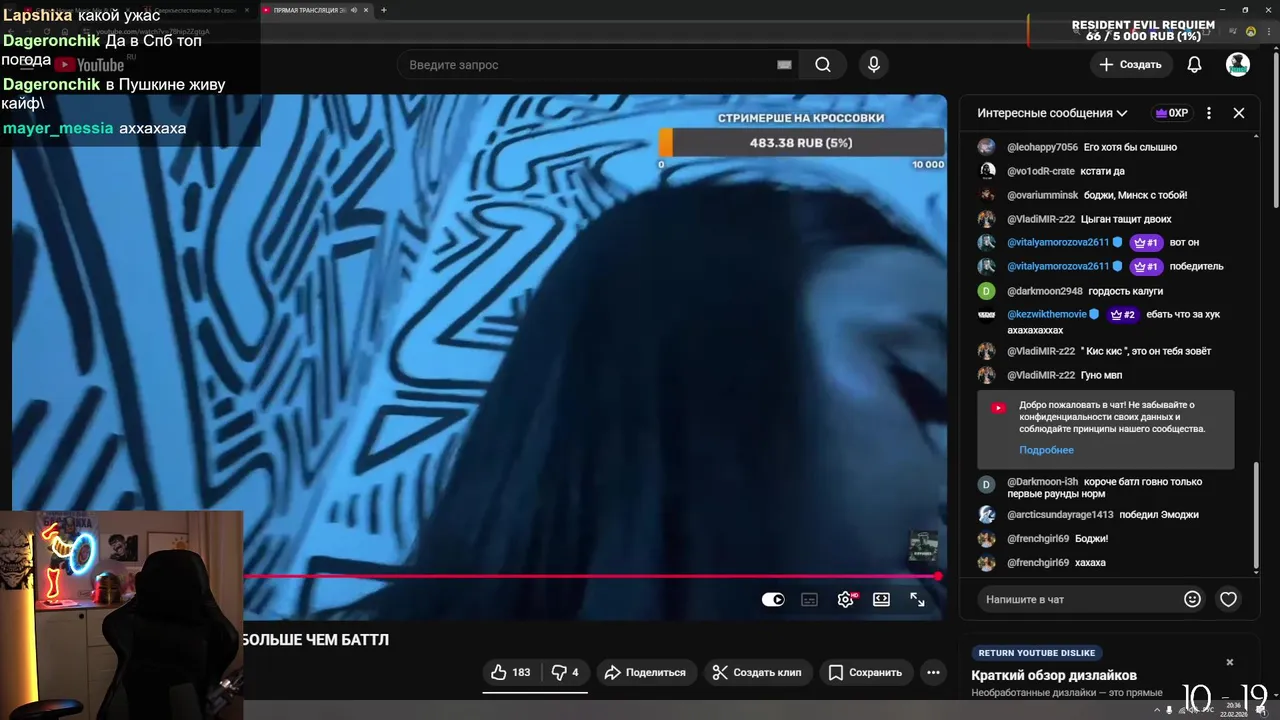1280x720 pixels.
Task: Click the YouTube logo
Action: (90, 65)
